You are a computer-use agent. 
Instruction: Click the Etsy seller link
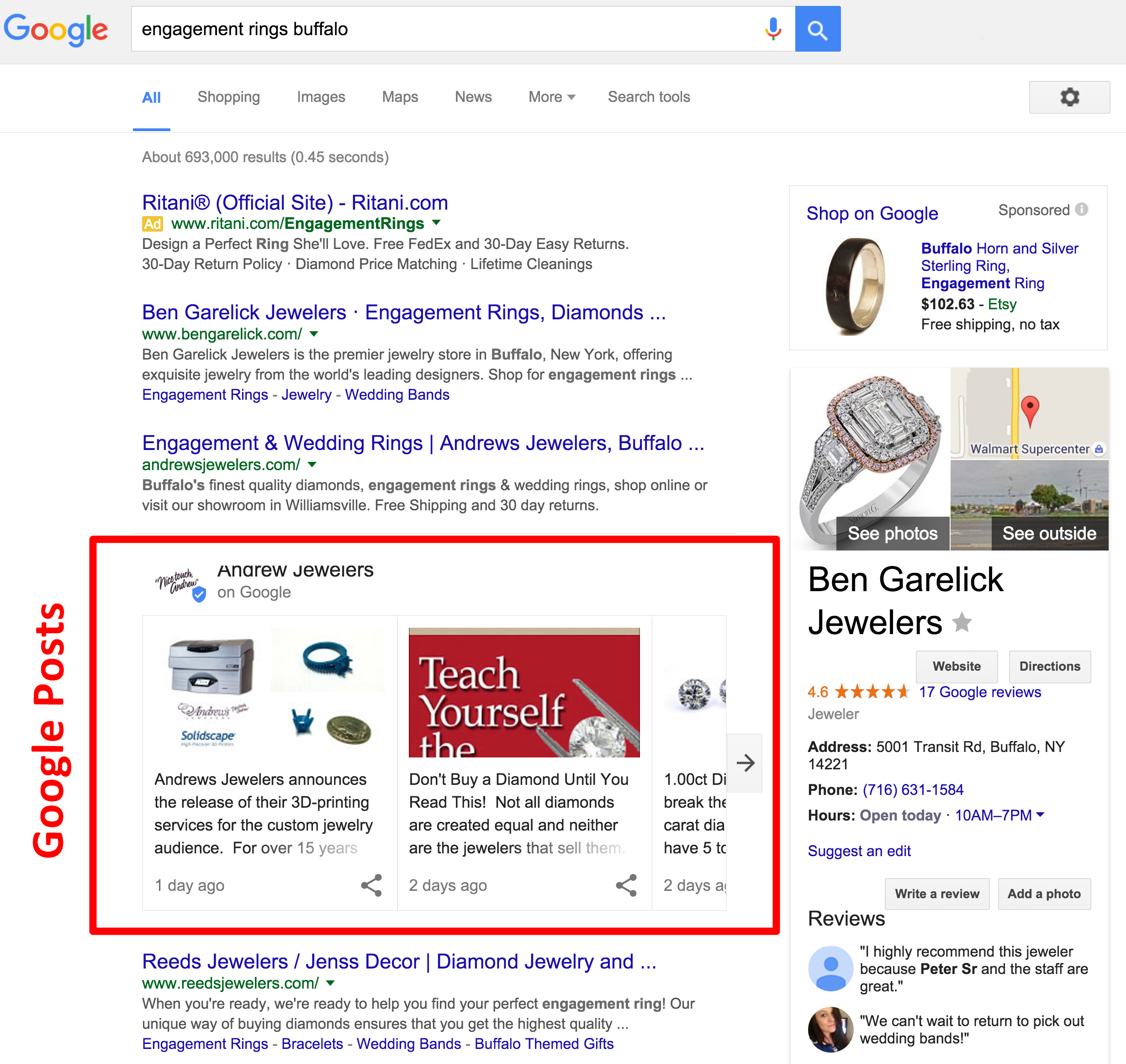click(x=1002, y=305)
